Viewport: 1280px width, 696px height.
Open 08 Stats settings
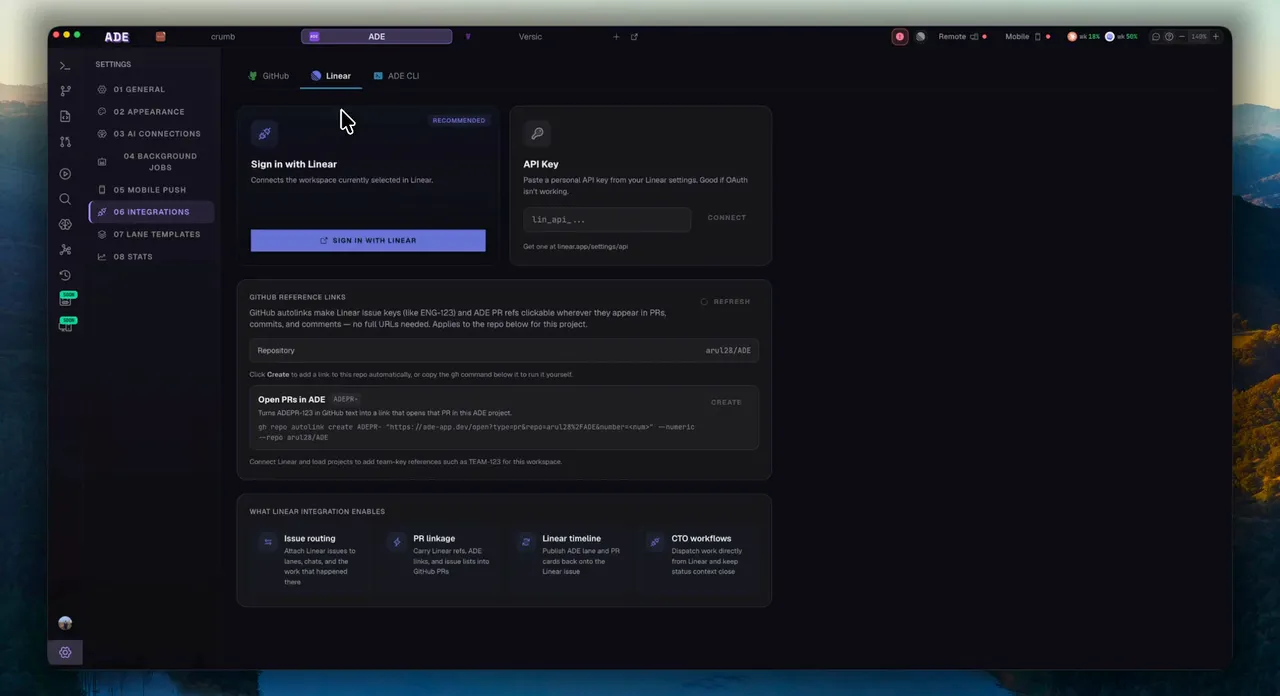click(151, 257)
